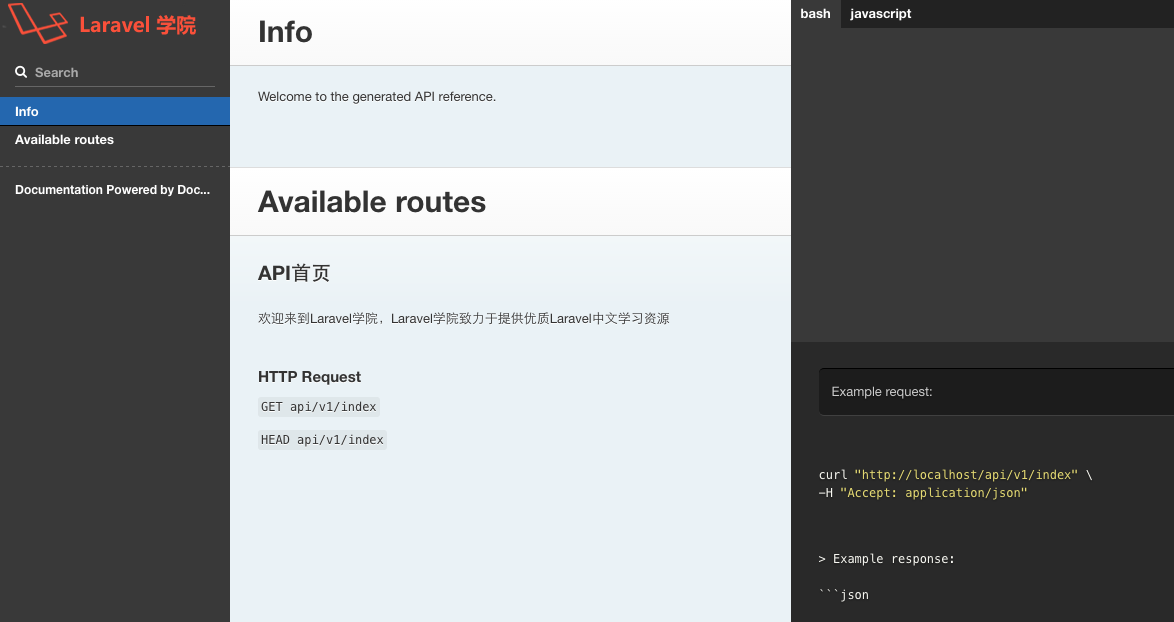The image size is (1174, 622).
Task: Open Available routes in sidebar
Action: pos(115,140)
